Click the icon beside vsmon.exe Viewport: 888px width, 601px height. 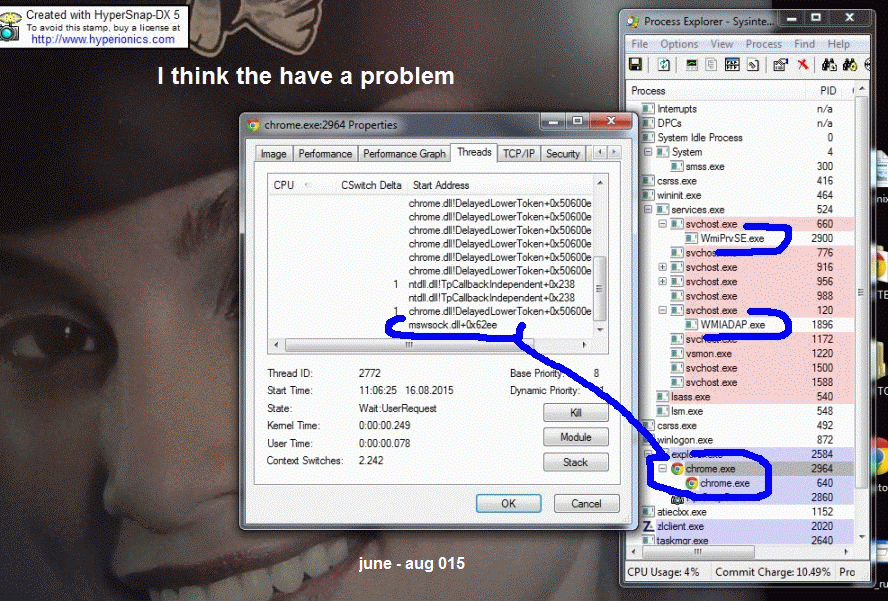point(677,353)
